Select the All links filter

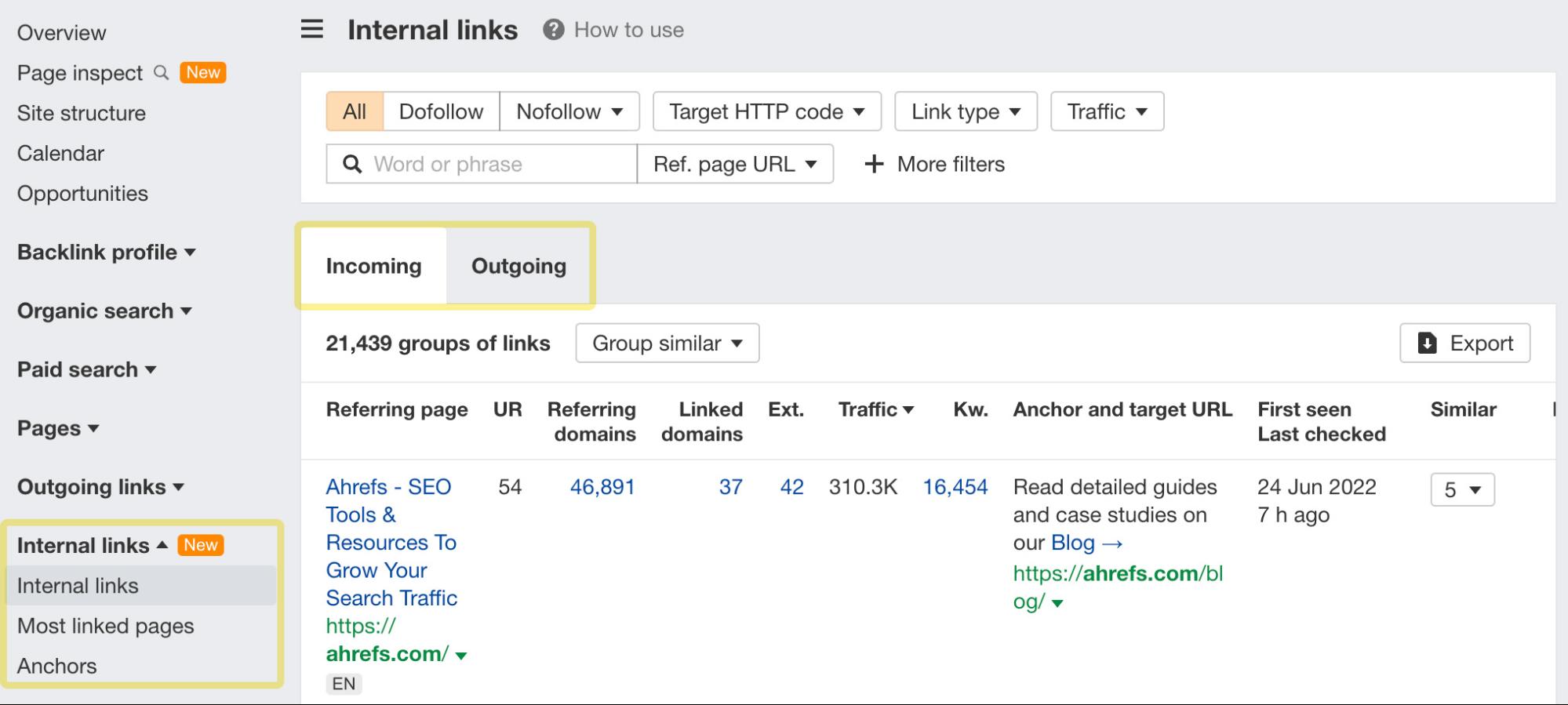355,111
